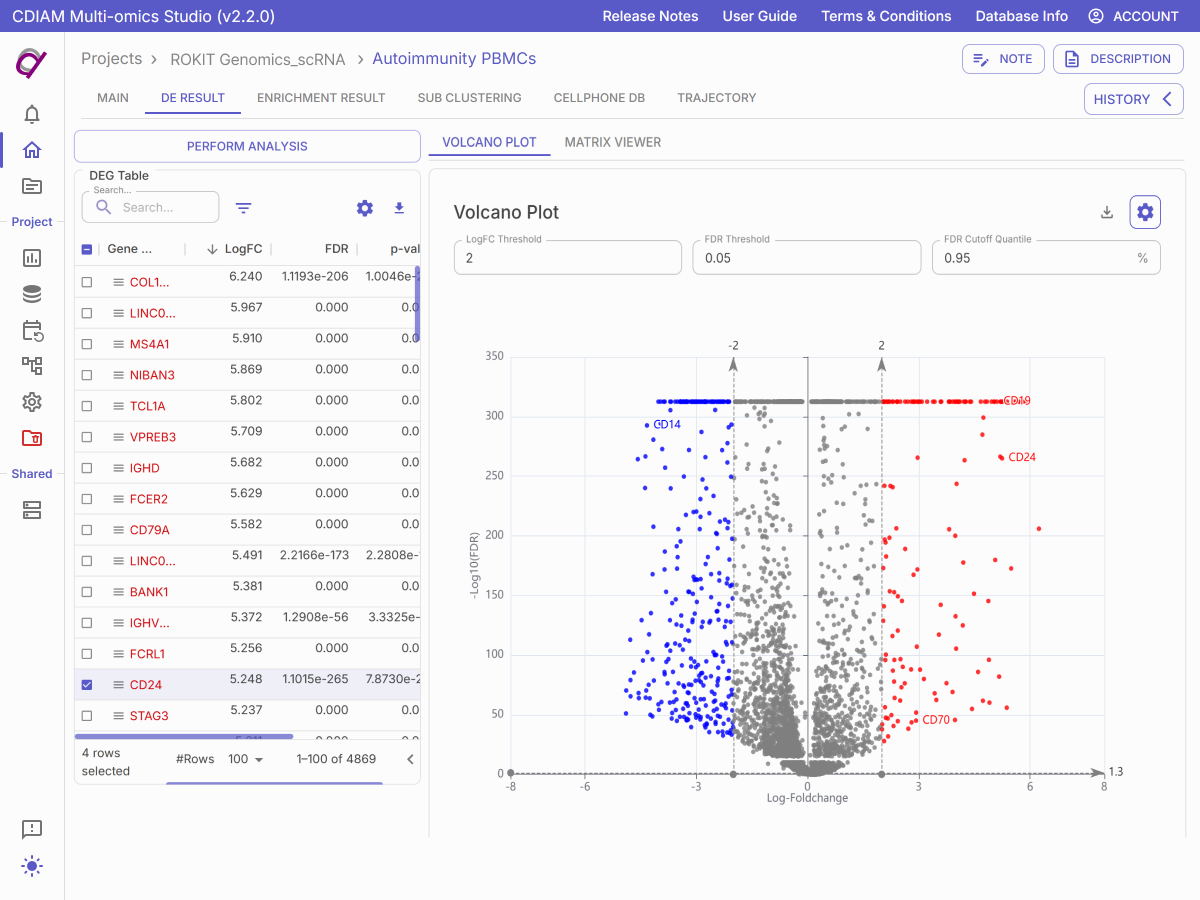This screenshot has width=1200, height=900.
Task: Open volcano plot settings gear
Action: [1145, 212]
